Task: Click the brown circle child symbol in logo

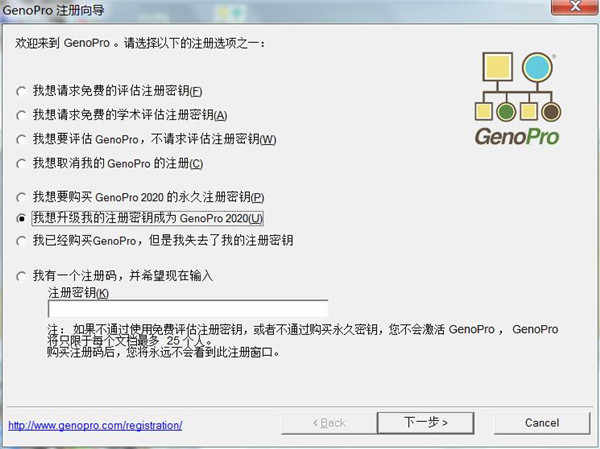Action: [551, 112]
